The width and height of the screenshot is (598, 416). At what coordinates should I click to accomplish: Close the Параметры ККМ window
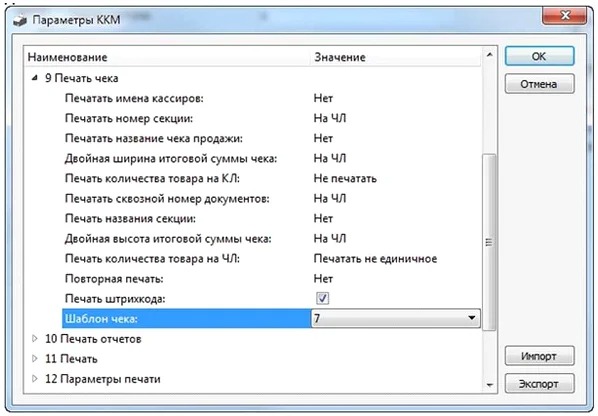point(565,16)
